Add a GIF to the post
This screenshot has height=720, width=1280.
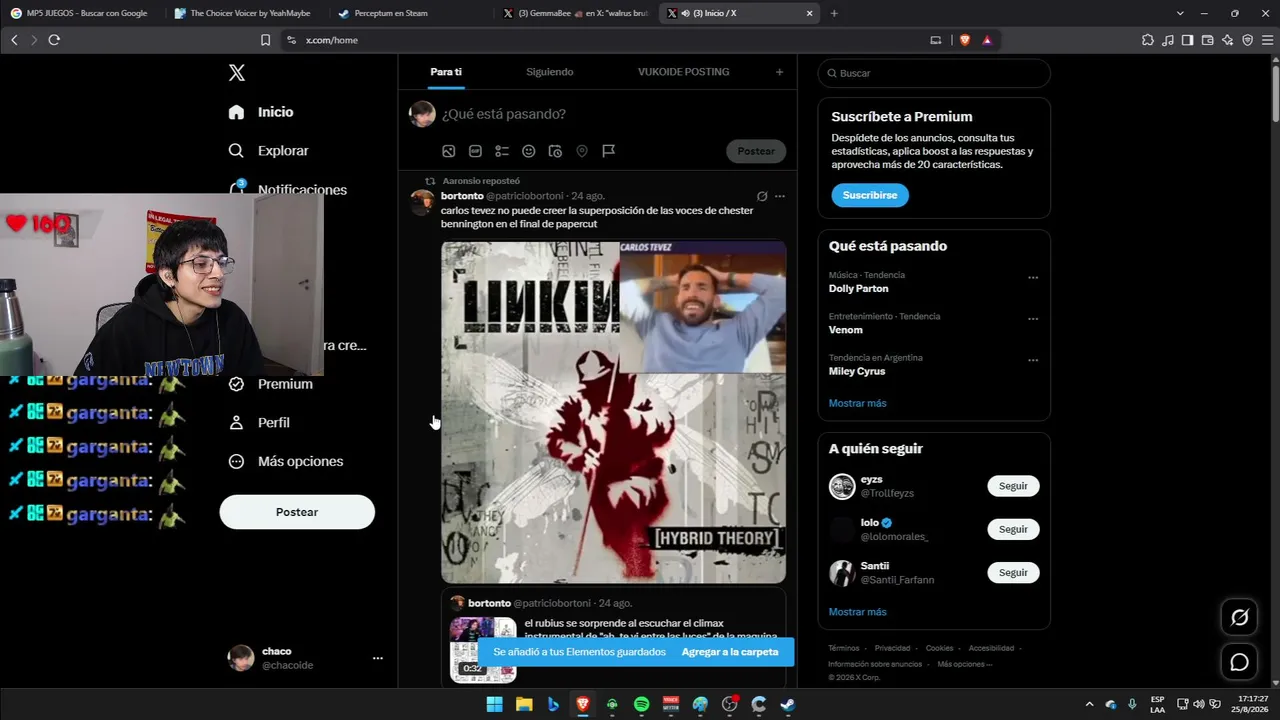(x=475, y=151)
